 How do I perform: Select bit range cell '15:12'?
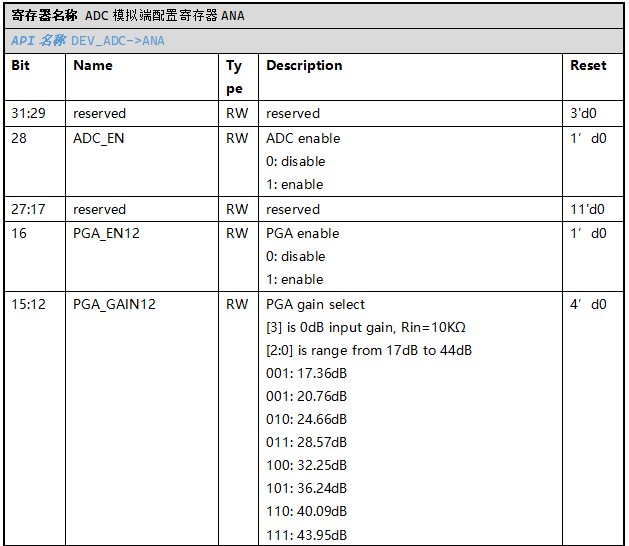28,304
